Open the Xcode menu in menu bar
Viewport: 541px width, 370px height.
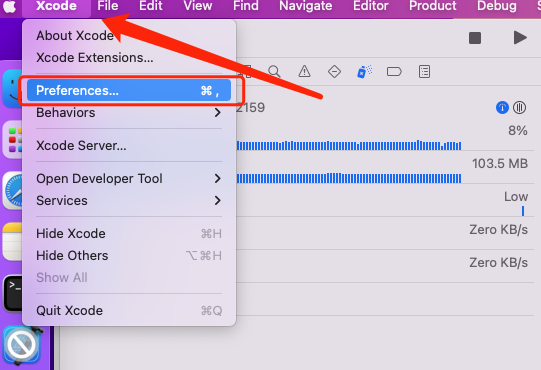(x=56, y=6)
